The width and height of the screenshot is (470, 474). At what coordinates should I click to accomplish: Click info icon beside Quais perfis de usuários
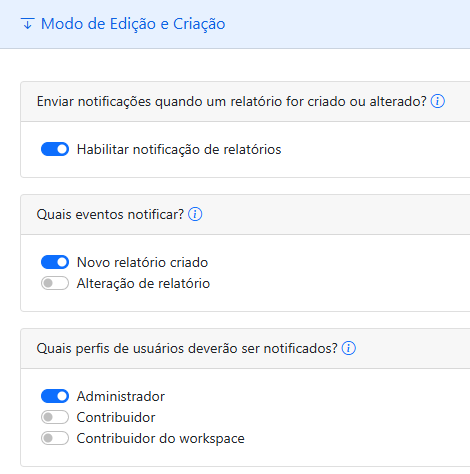click(349, 348)
